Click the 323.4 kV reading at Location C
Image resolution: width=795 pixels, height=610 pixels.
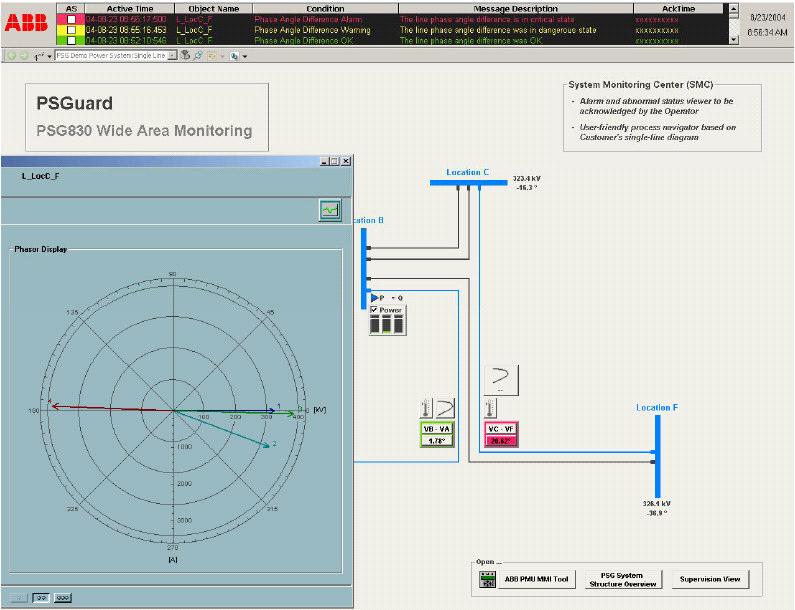pyautogui.click(x=526, y=178)
